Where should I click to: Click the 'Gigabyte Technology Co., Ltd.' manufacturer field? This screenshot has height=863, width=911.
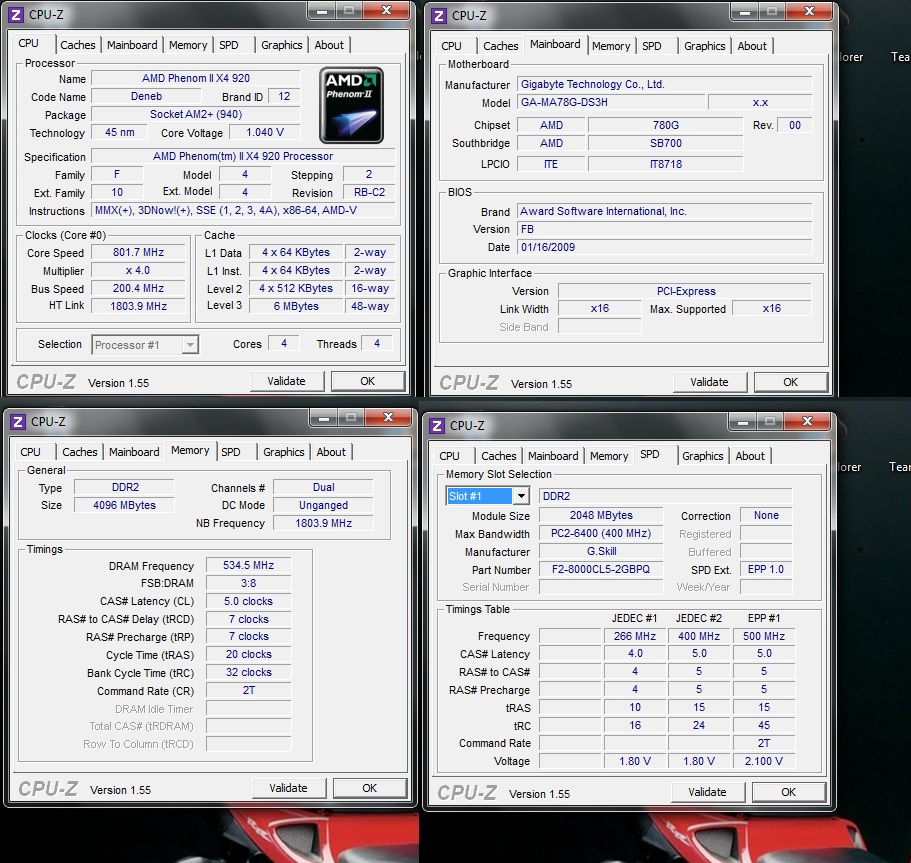[665, 84]
